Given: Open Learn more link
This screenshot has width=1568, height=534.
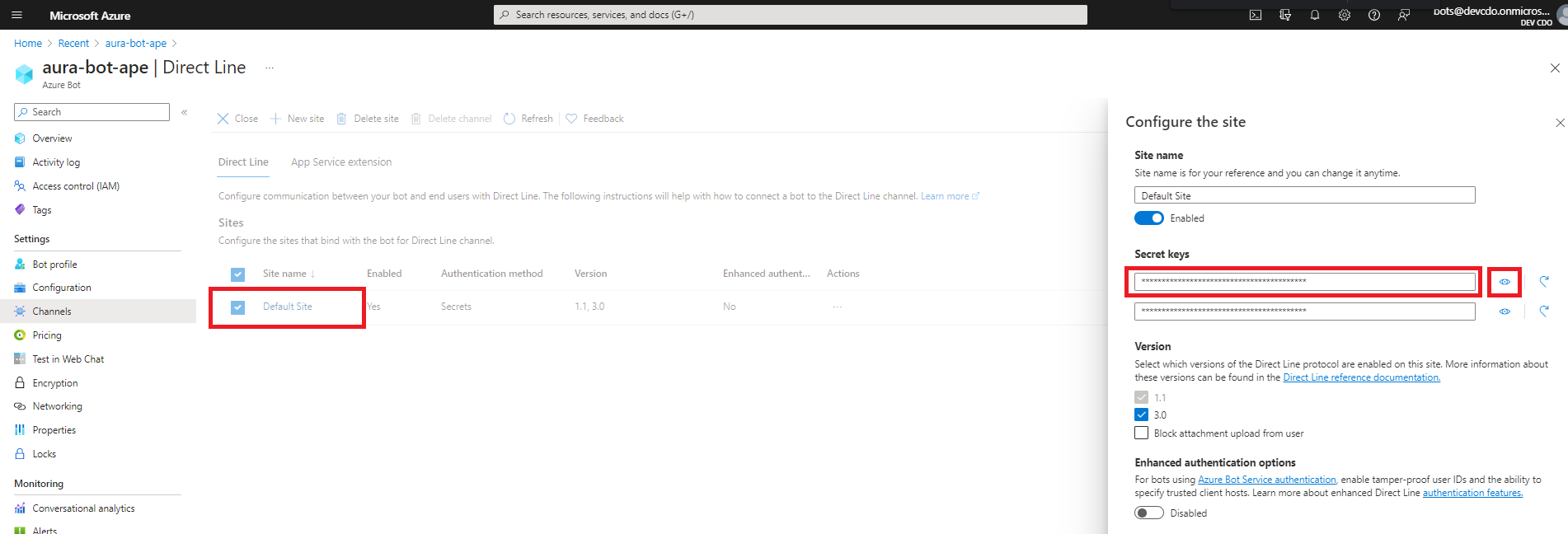Looking at the screenshot, I should 950,196.
